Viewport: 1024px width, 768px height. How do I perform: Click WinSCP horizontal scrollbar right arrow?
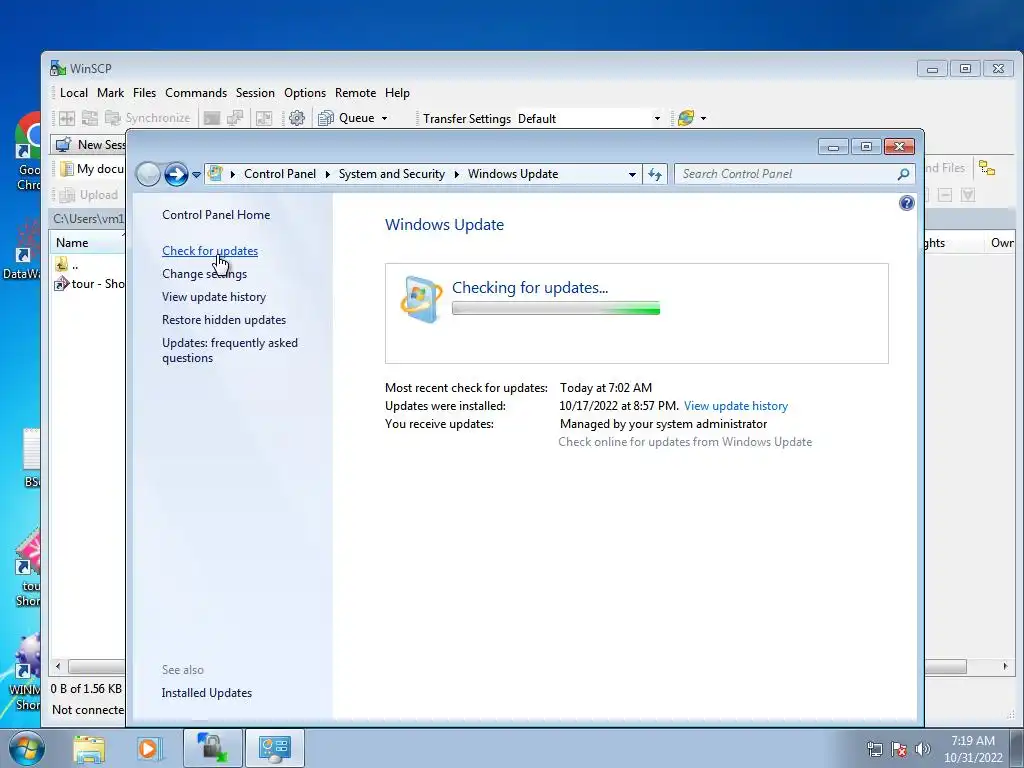(1005, 666)
